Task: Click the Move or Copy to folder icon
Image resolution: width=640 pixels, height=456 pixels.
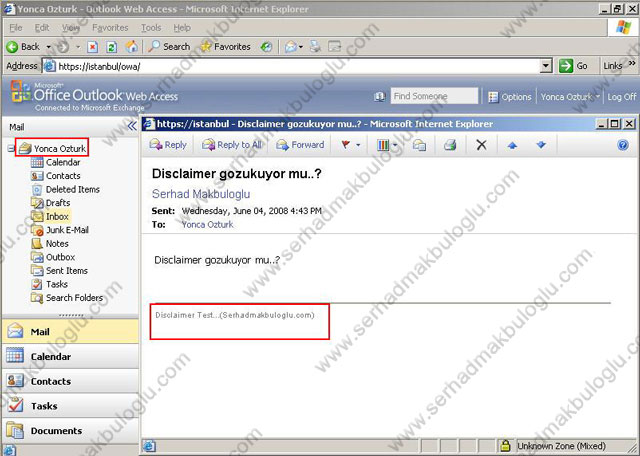Action: click(419, 145)
